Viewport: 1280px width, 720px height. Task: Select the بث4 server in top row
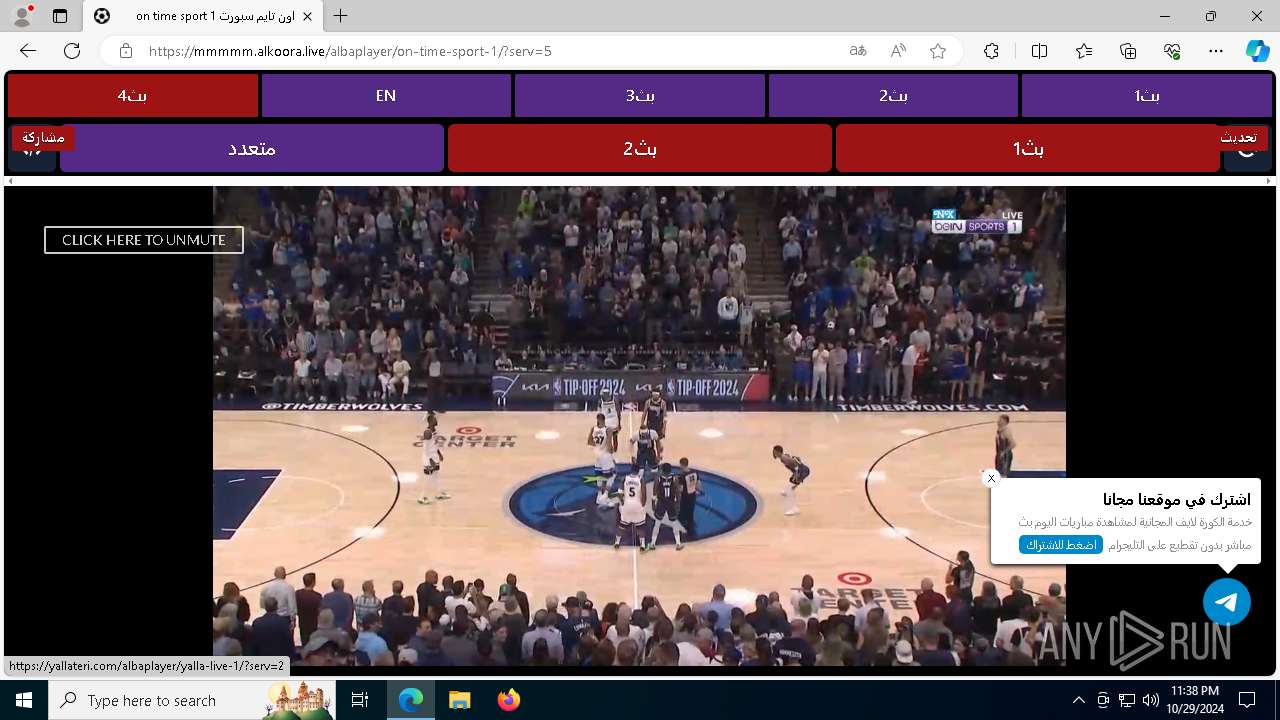[x=132, y=96]
